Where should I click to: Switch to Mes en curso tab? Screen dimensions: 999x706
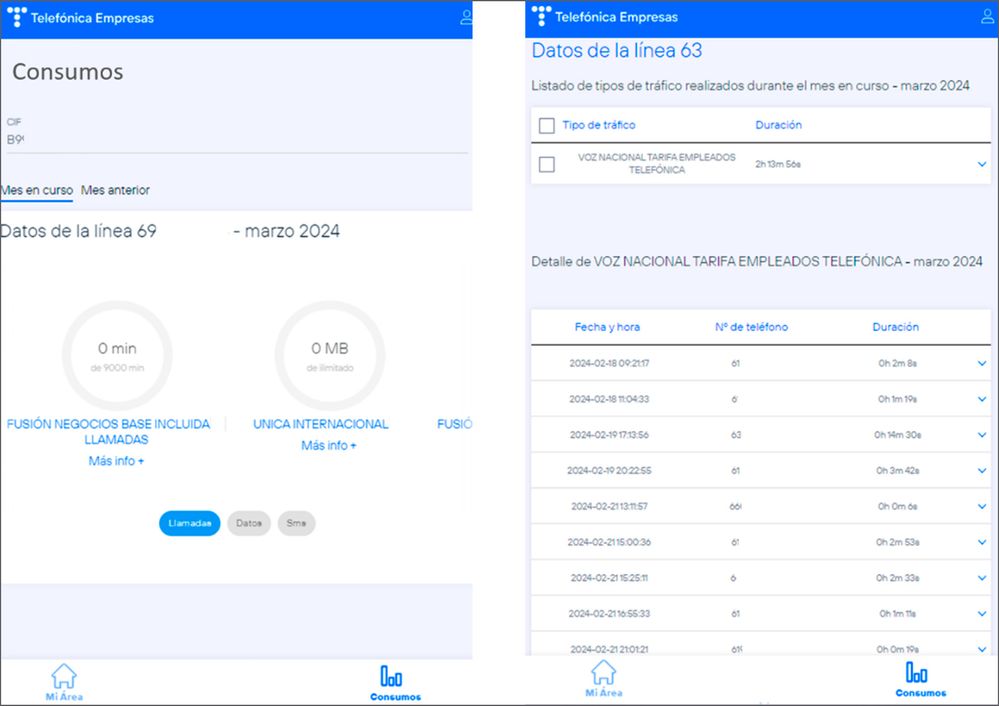37,190
